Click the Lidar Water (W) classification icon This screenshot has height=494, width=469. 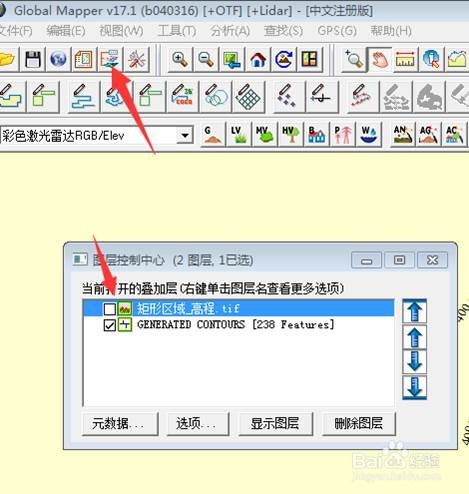pos(368,135)
